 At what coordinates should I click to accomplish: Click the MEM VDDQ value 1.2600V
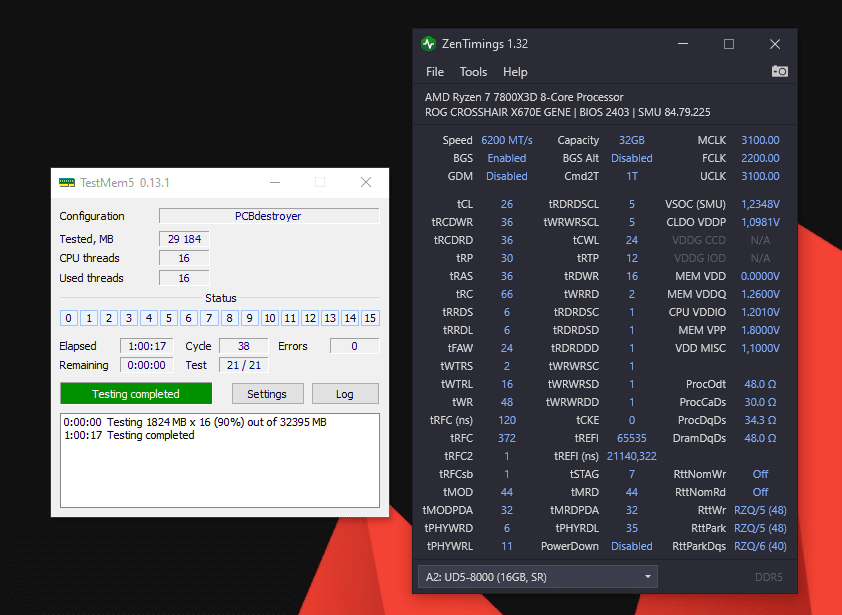pyautogui.click(x=760, y=294)
